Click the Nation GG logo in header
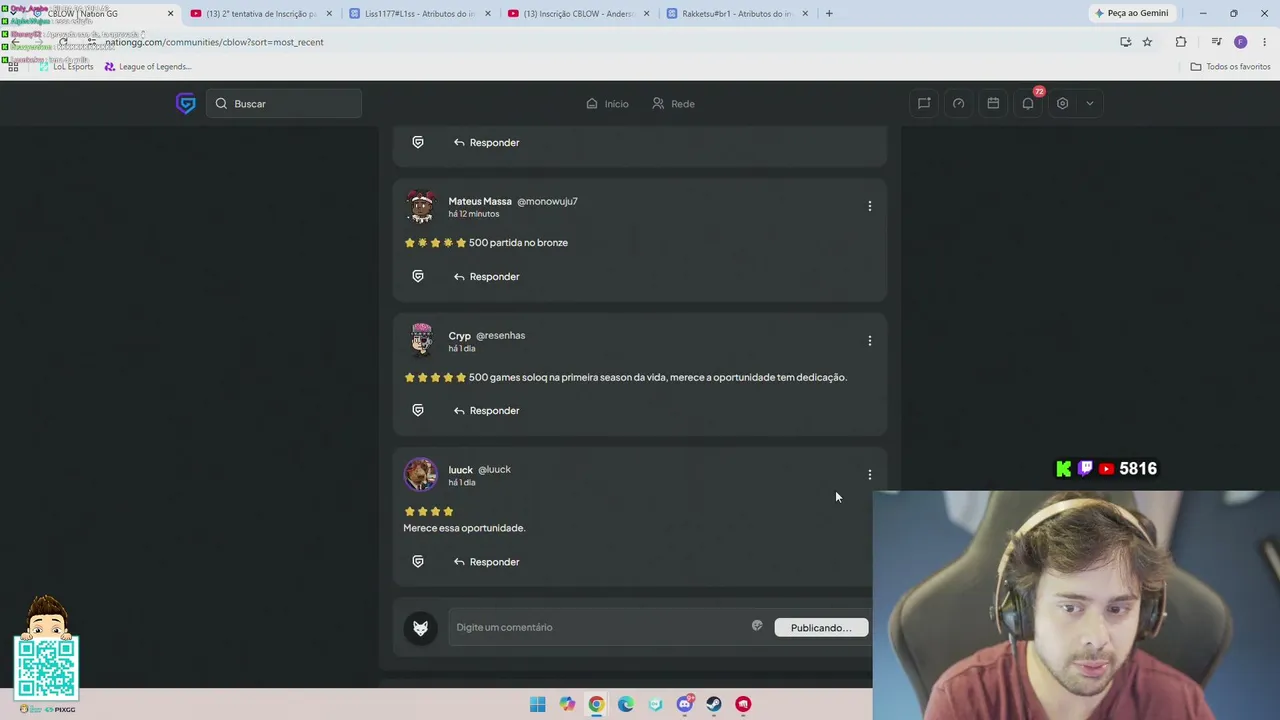The width and height of the screenshot is (1280, 720). 185,103
